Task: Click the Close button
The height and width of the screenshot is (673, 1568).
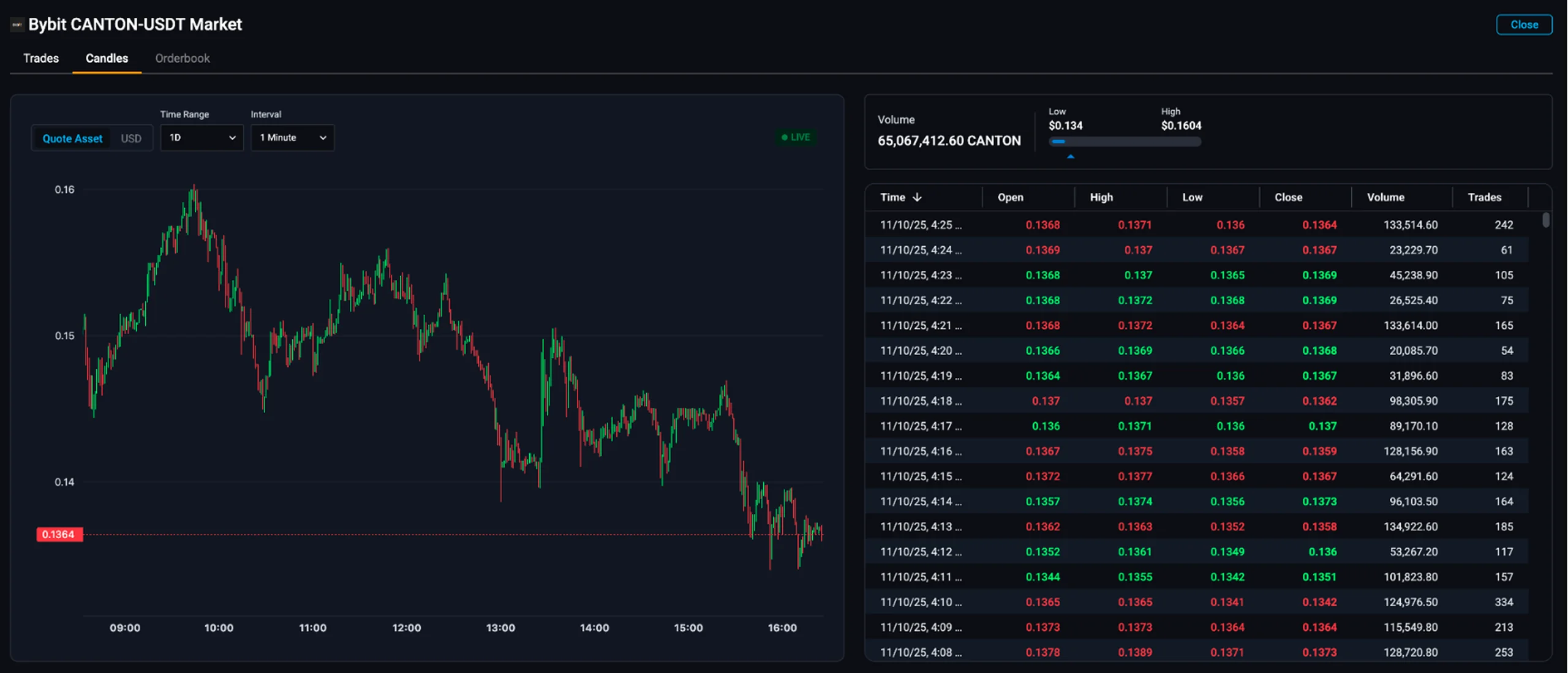Action: (1524, 24)
